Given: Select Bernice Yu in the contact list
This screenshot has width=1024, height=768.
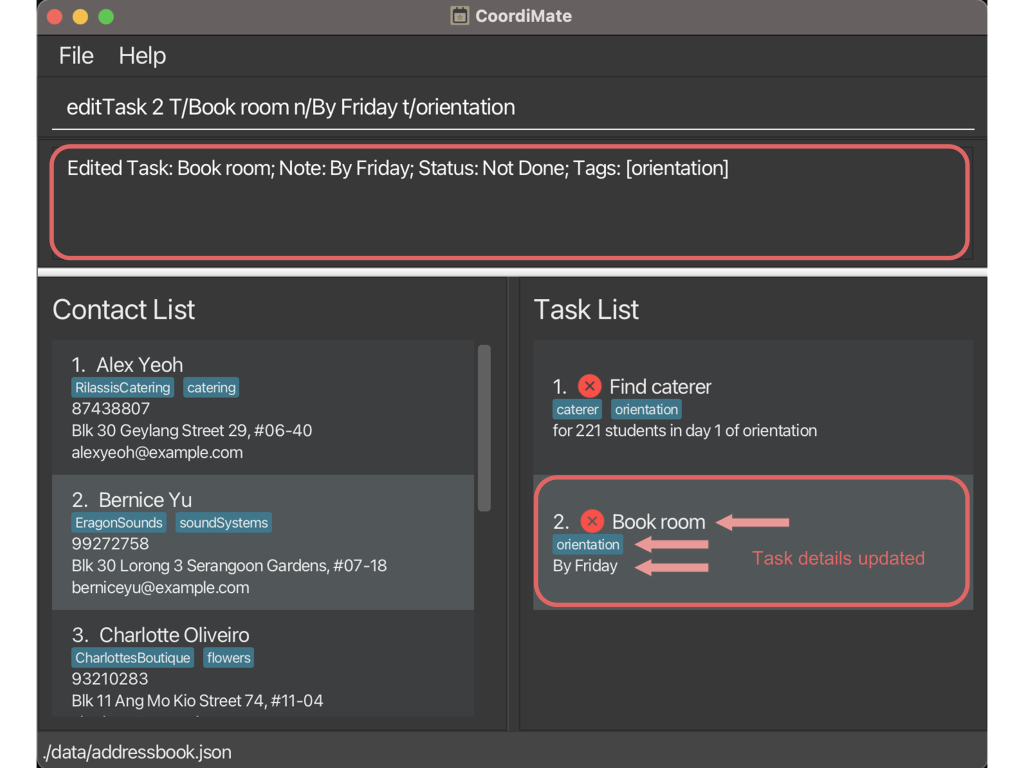Looking at the screenshot, I should [262, 542].
